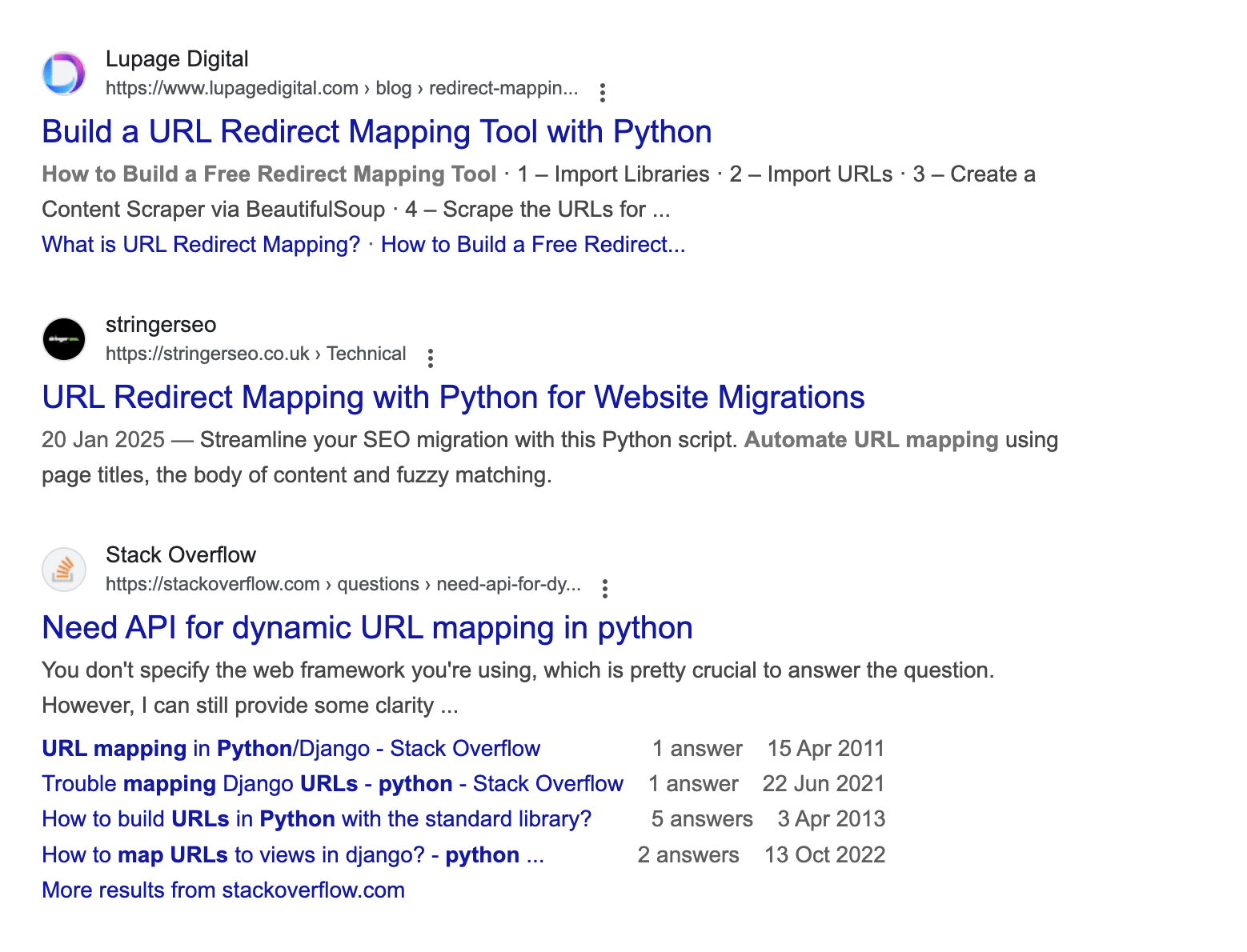The height and width of the screenshot is (952, 1247).
Task: Jump to 'What is URL Redirect Mapping?' section
Action: [201, 245]
